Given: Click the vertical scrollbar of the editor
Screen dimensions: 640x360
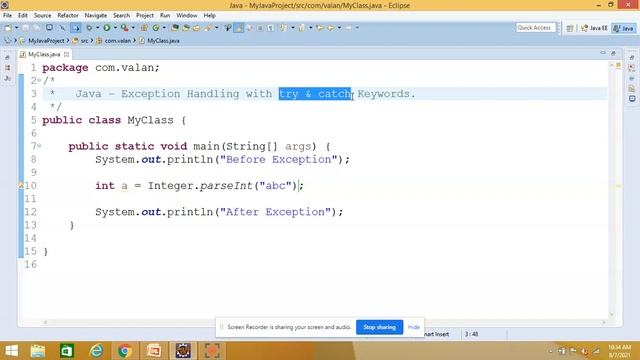Looking at the screenshot, I should pyautogui.click(x=611, y=190).
